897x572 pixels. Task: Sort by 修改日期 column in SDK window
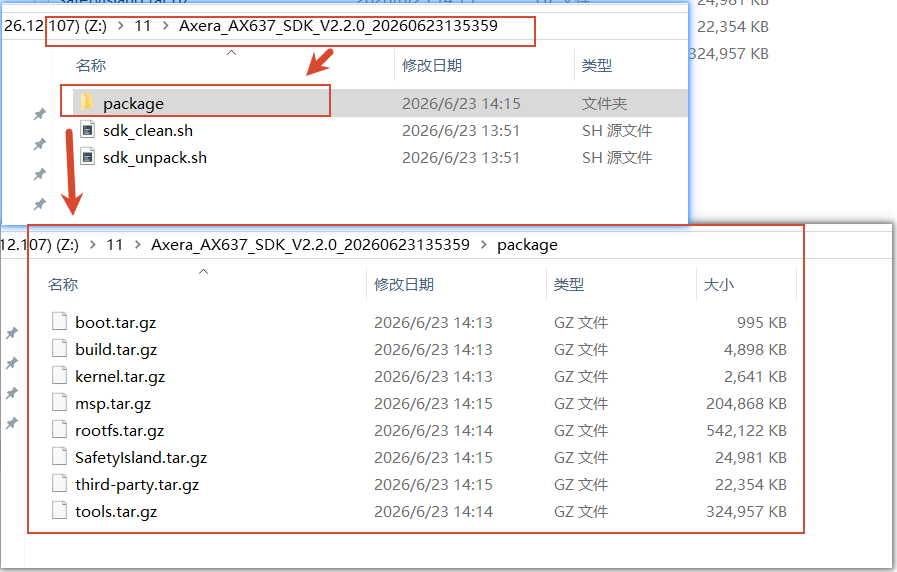(x=432, y=65)
